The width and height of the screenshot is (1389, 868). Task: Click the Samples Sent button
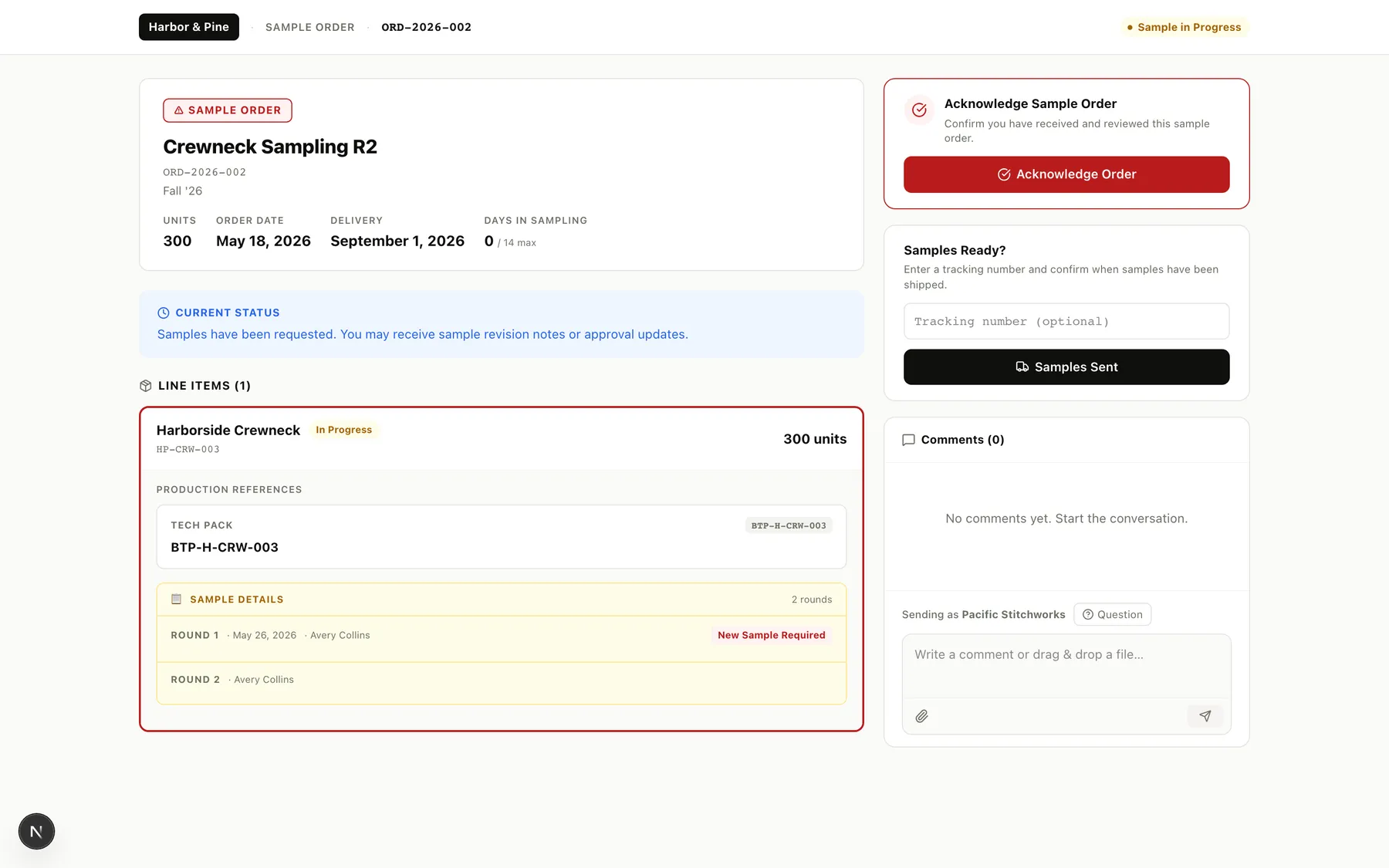[x=1066, y=367]
